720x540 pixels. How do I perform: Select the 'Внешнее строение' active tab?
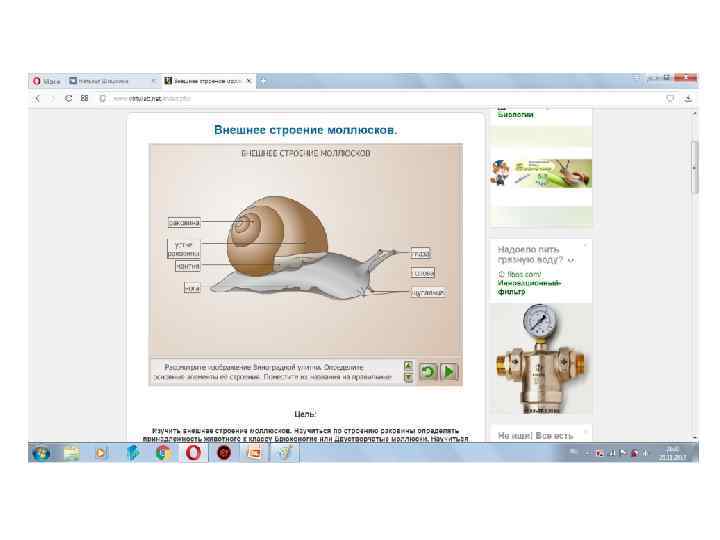[207, 81]
